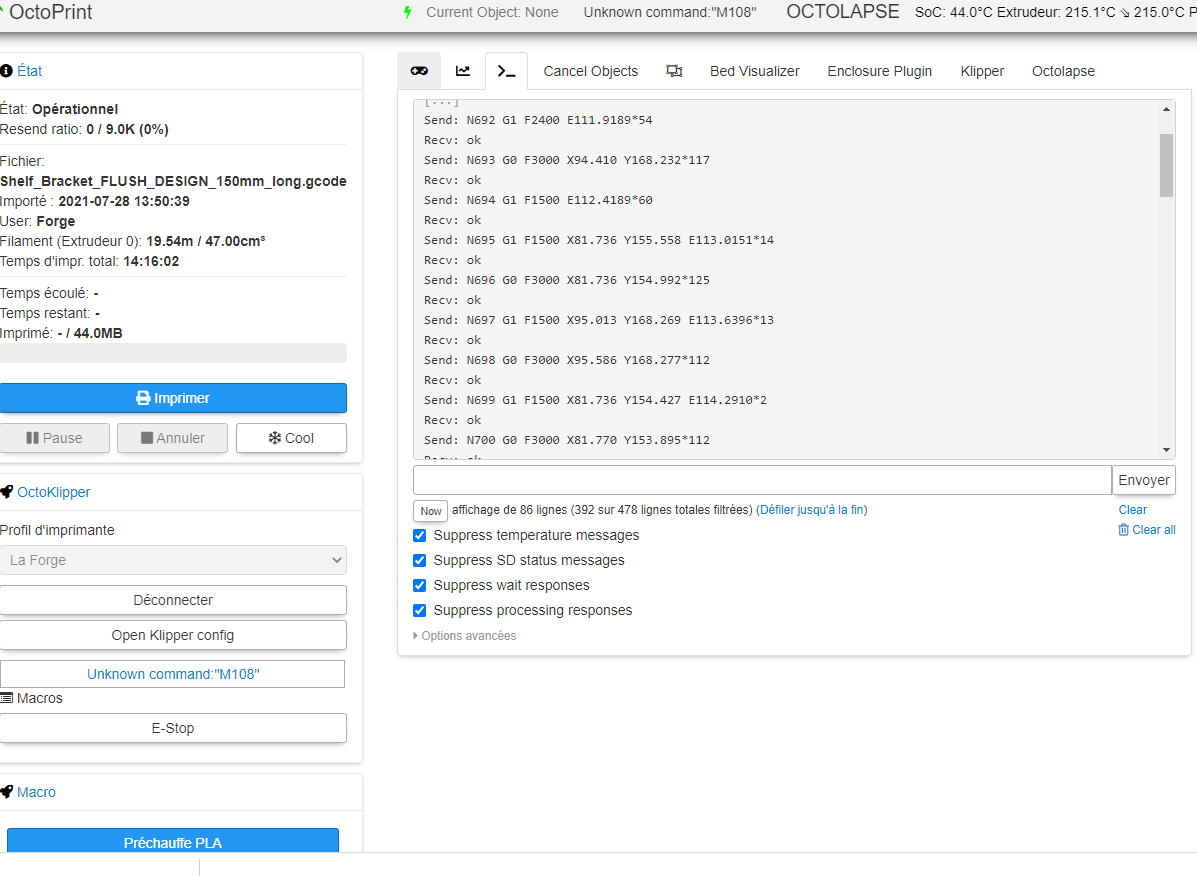Toggle Suppress SD status messages checkbox
The height and width of the screenshot is (876, 1197).
click(x=419, y=561)
